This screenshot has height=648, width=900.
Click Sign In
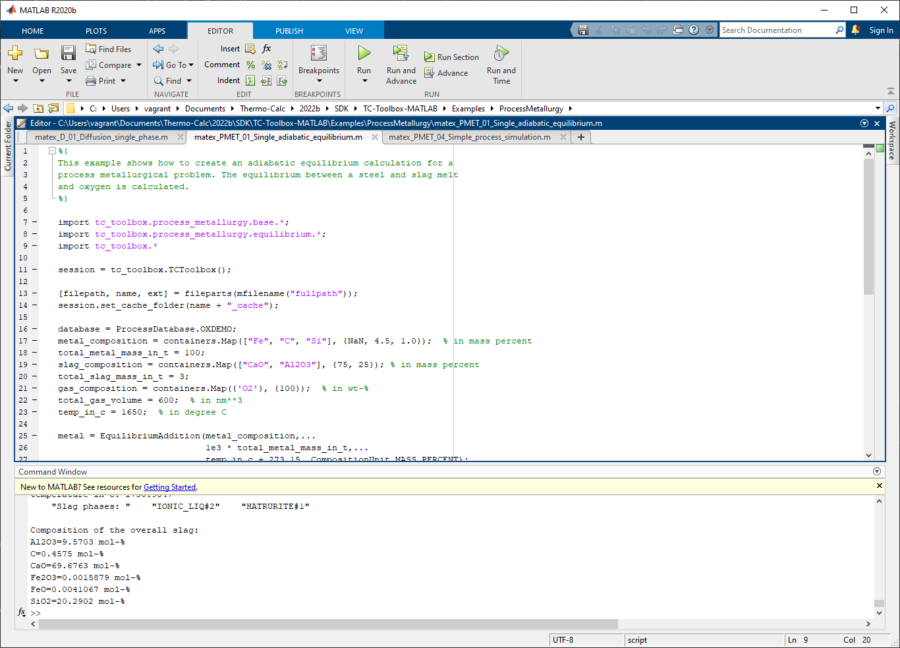[880, 30]
